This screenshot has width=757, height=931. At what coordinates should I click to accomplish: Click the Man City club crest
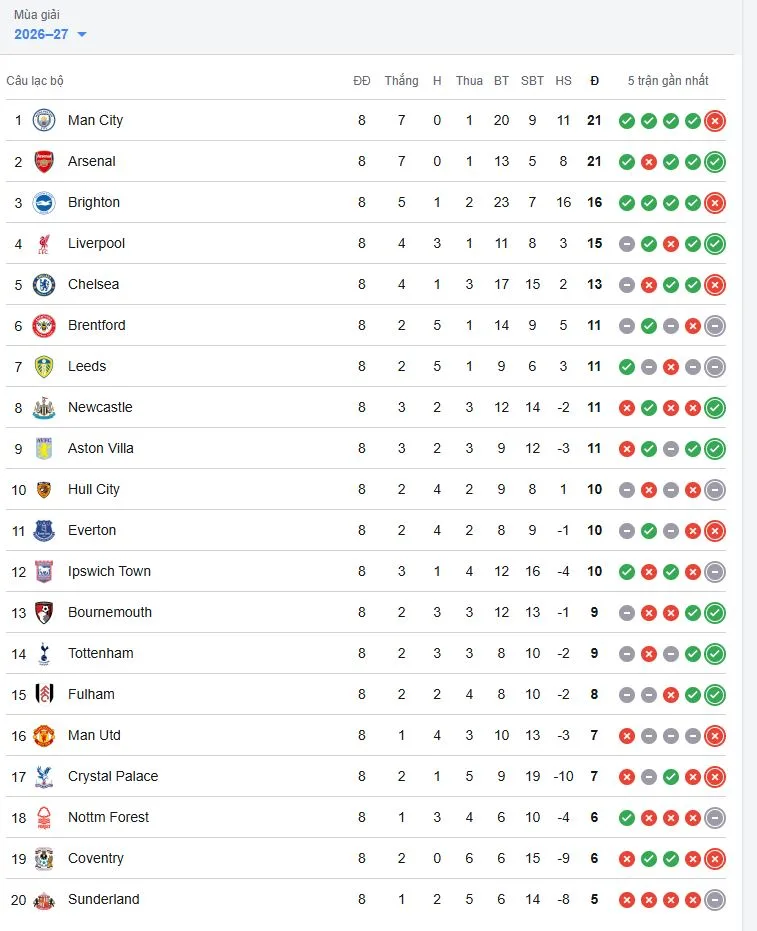[x=44, y=121]
